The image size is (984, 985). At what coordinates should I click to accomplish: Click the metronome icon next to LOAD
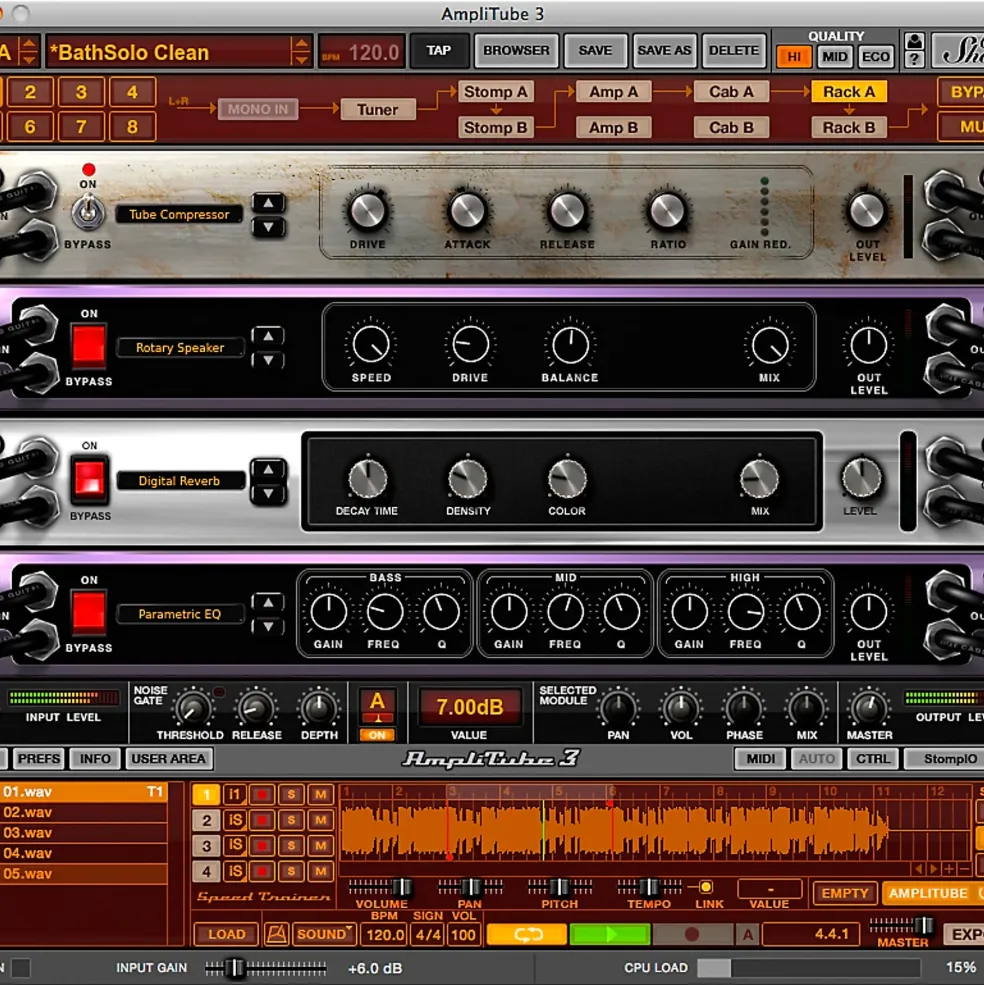pos(276,934)
